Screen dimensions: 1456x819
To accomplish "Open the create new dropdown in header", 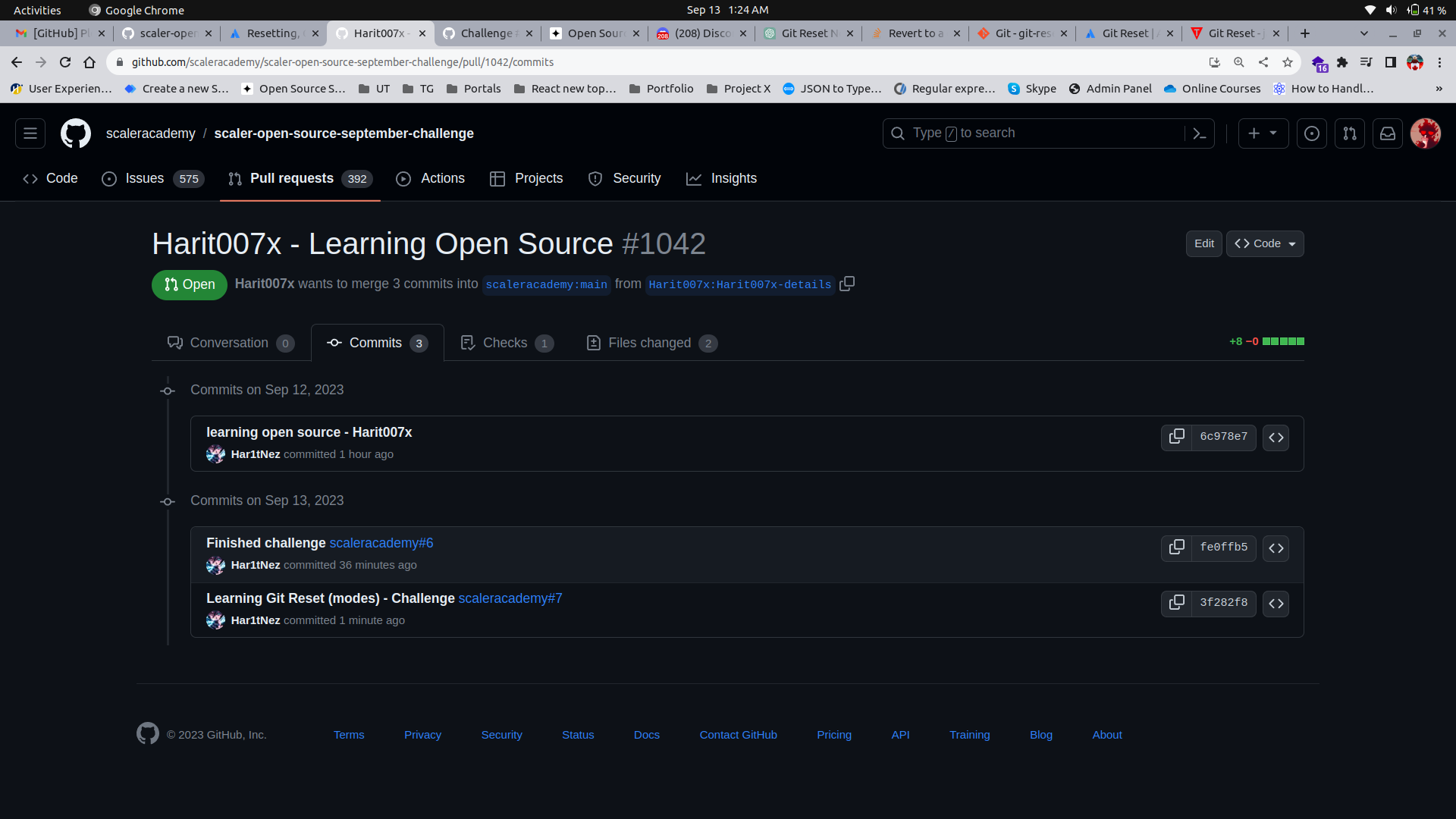I will tap(1263, 133).
